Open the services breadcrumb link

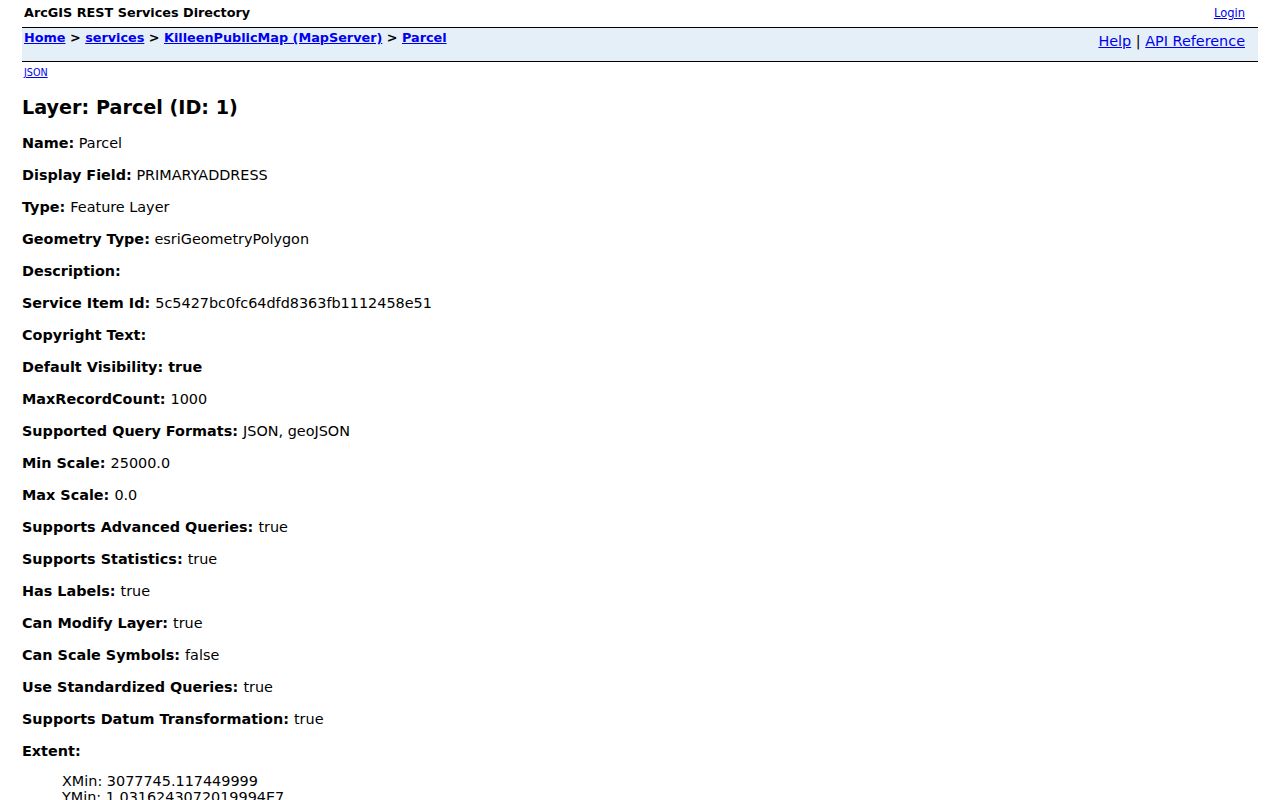(x=115, y=38)
